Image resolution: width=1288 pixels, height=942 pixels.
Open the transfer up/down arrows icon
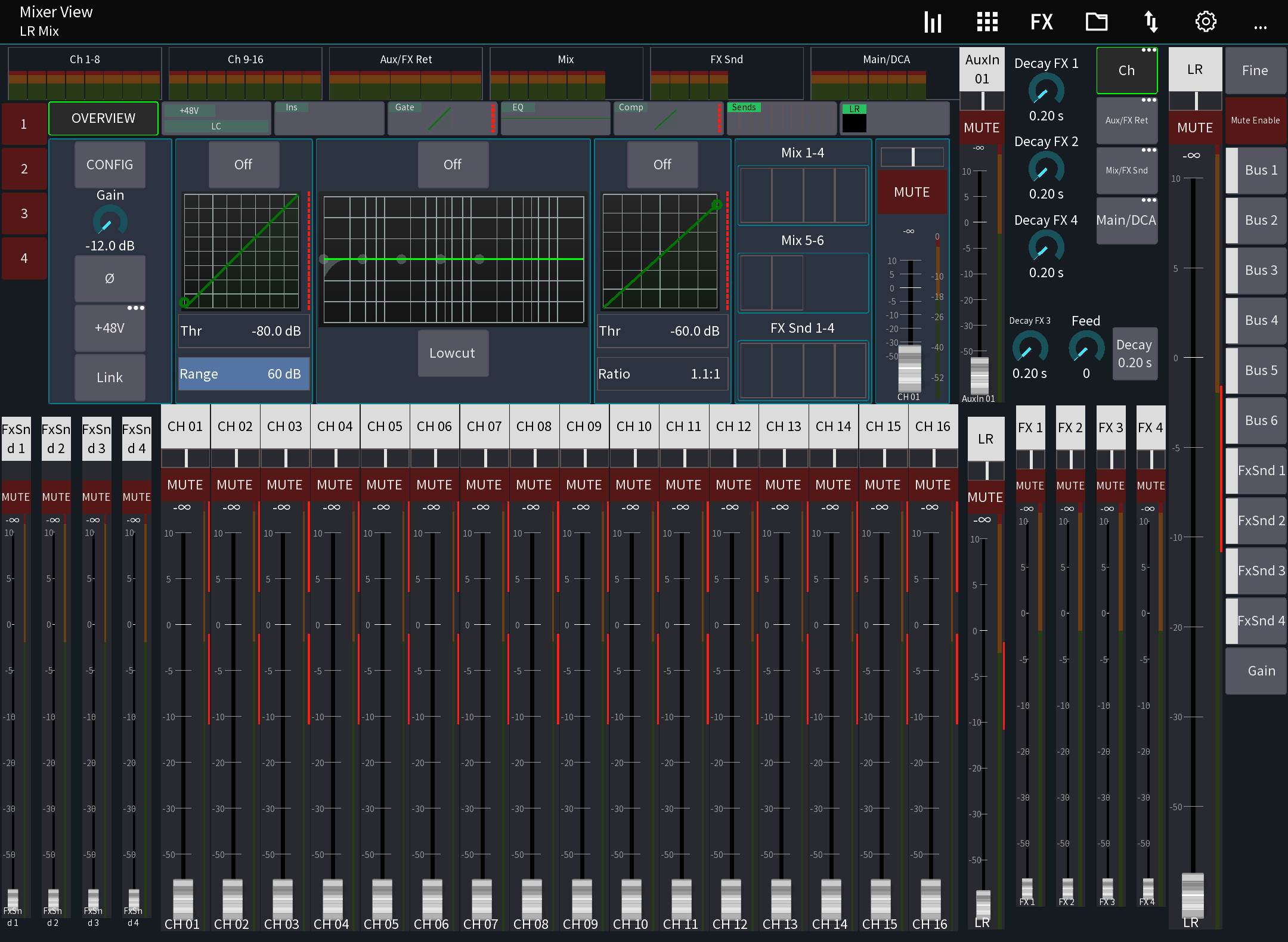1151,21
